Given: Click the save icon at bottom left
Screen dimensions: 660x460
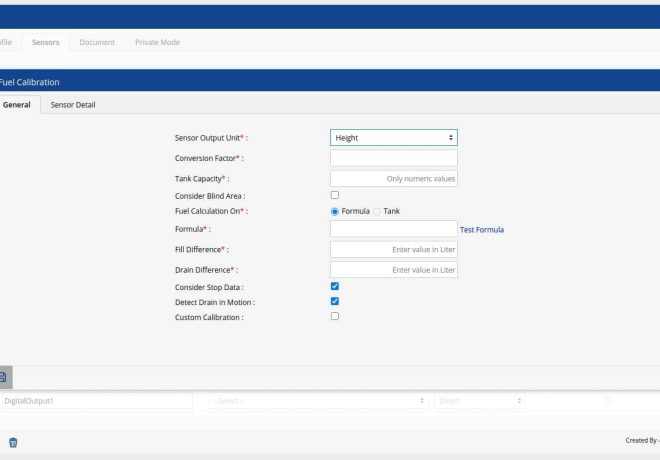Looking at the screenshot, I should click(4, 377).
